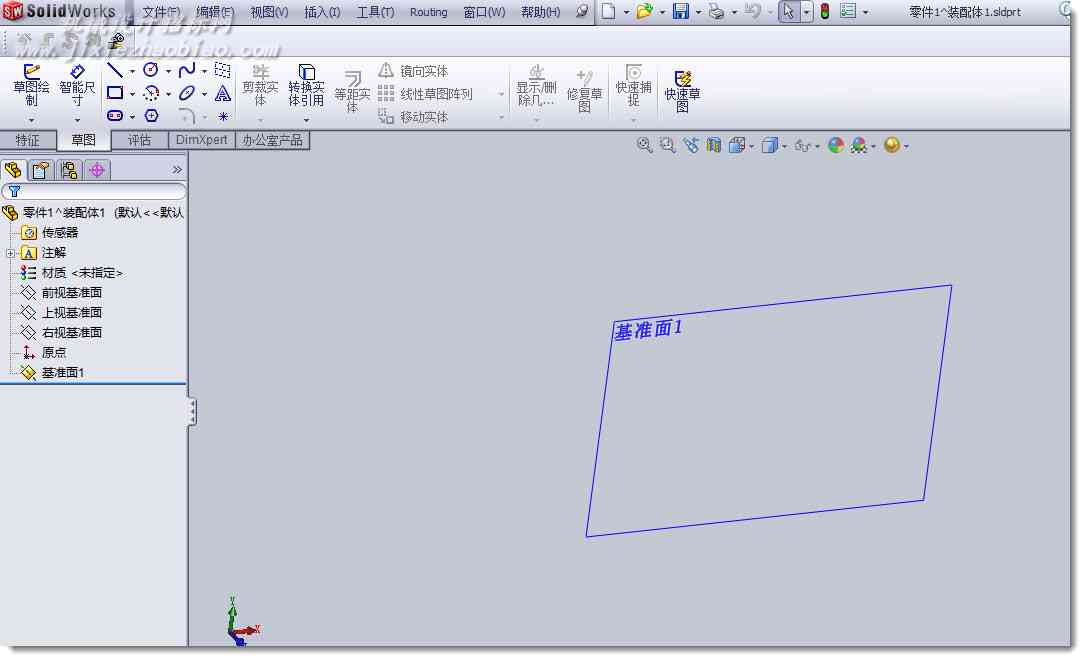The width and height of the screenshot is (1085, 661).
Task: Click Undo icon in top toolbar
Action: pos(753,11)
